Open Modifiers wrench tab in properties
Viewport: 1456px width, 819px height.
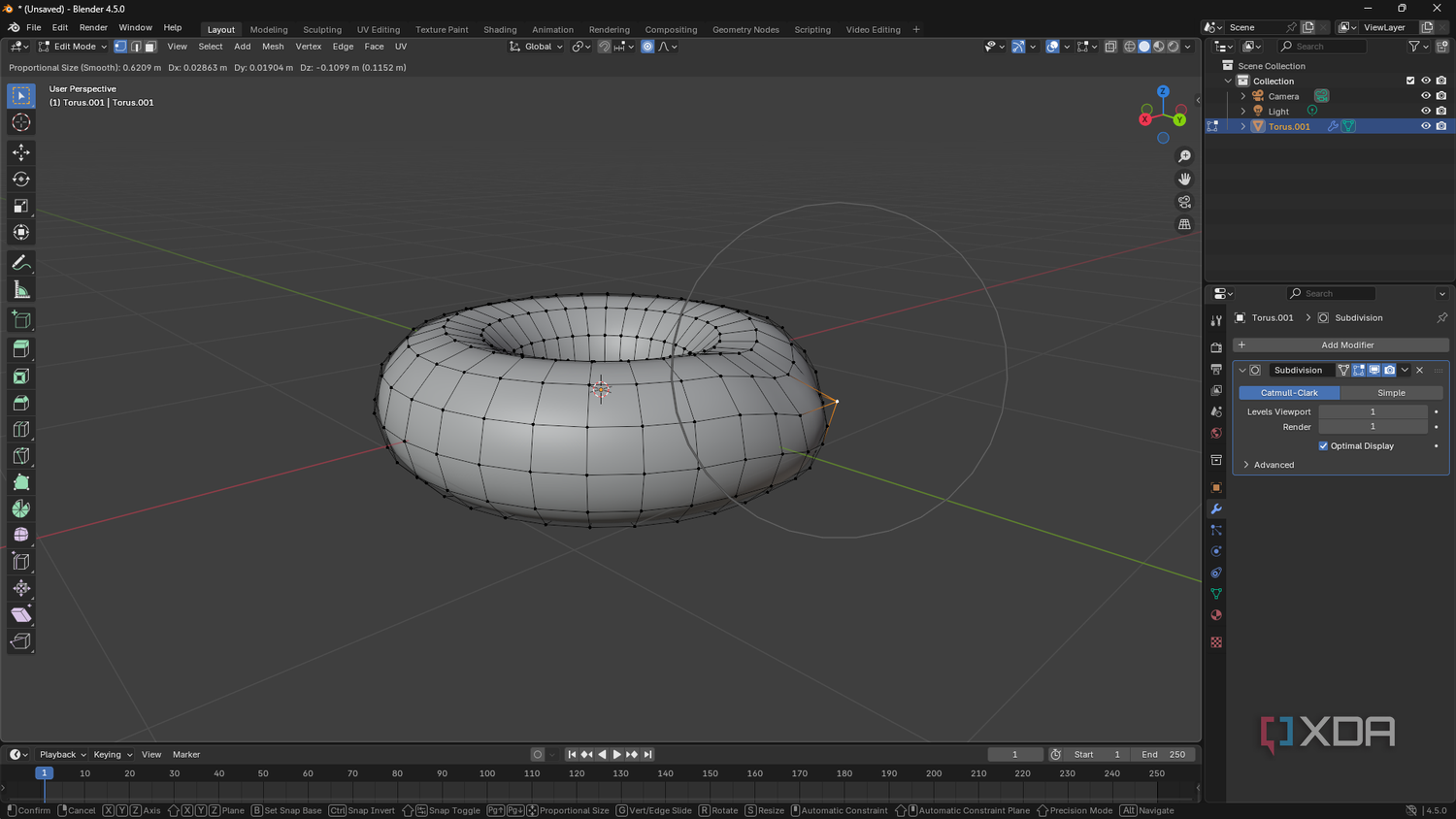(x=1216, y=508)
